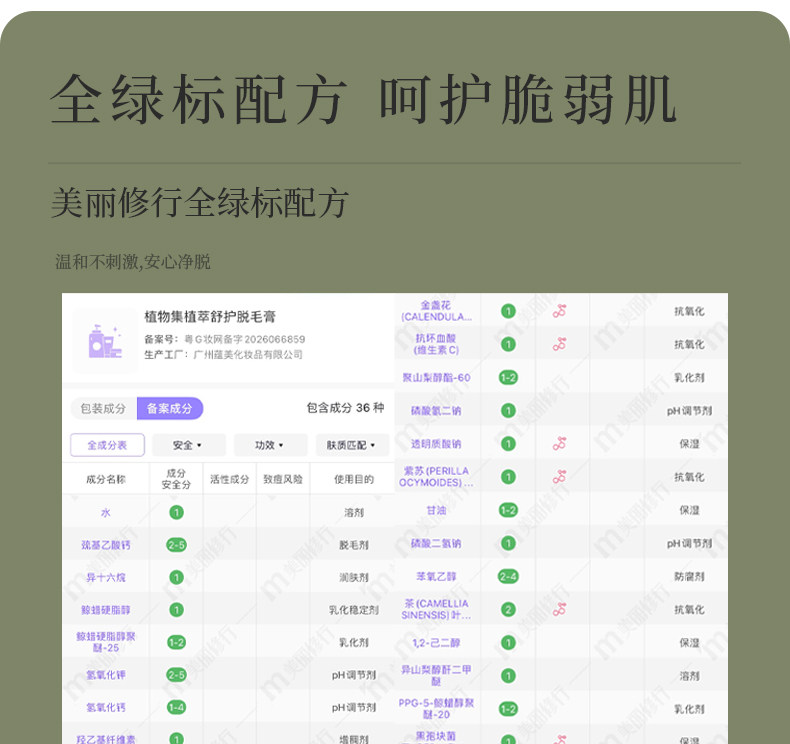
Task: Open the 鲸蜡硬脂醇聚醚-25 ingredient link
Action: (x=106, y=642)
